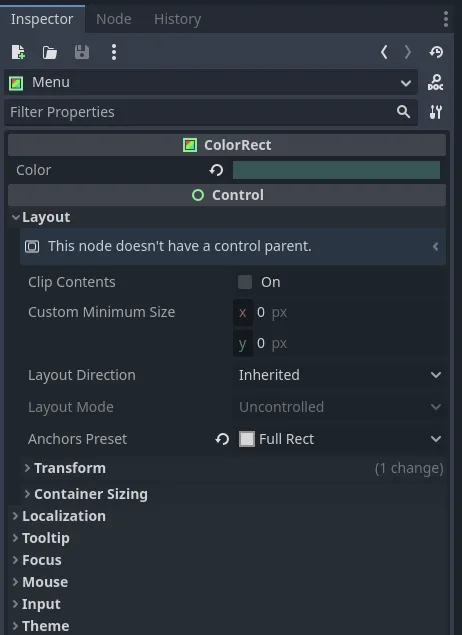462x635 pixels.
Task: Open the object history list icon
Action: pos(436,52)
